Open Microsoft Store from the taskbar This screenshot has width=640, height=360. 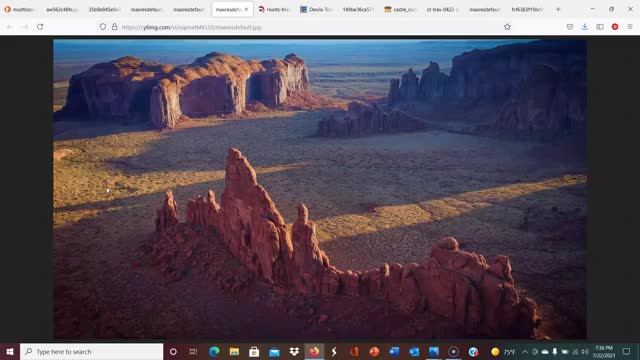click(254, 351)
